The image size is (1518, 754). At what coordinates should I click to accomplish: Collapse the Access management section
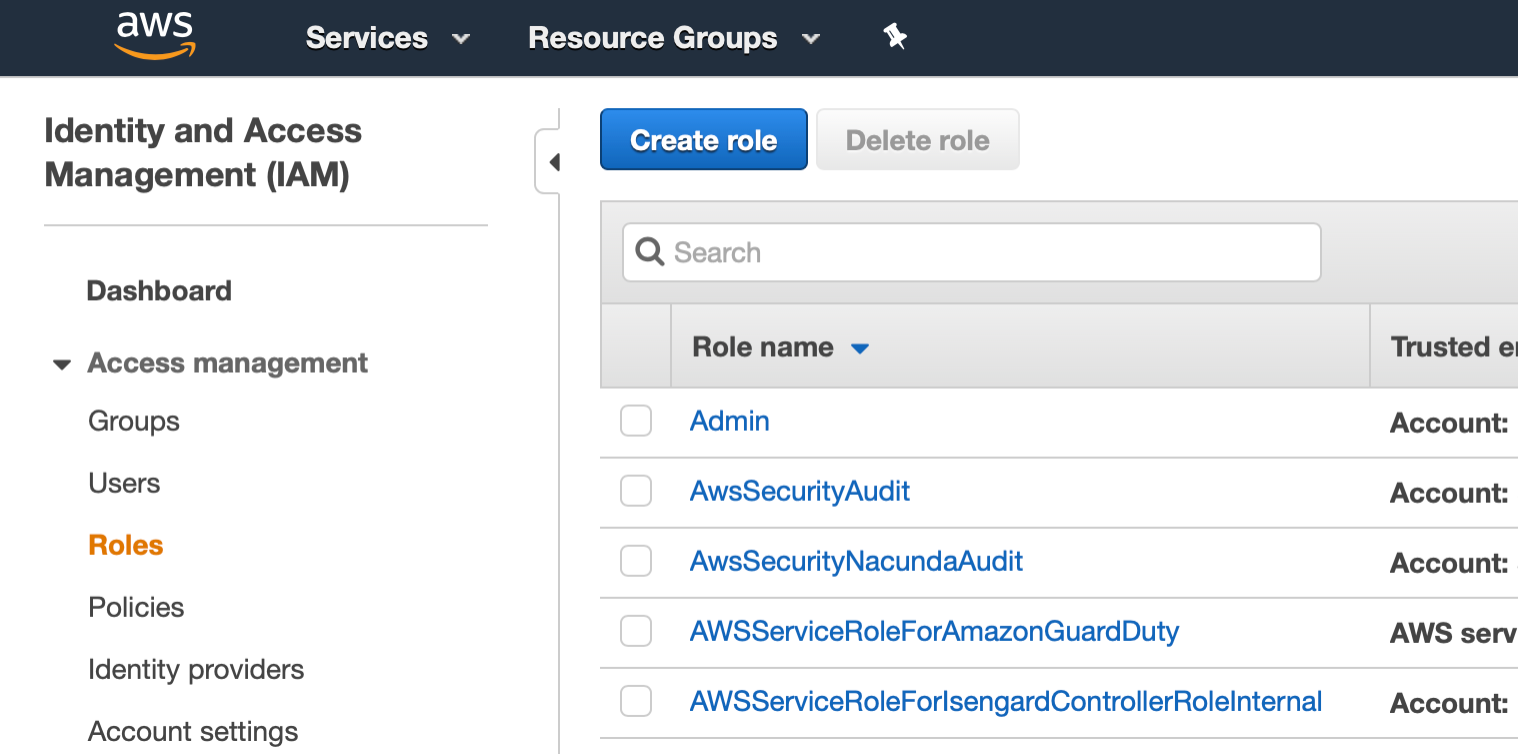(62, 364)
